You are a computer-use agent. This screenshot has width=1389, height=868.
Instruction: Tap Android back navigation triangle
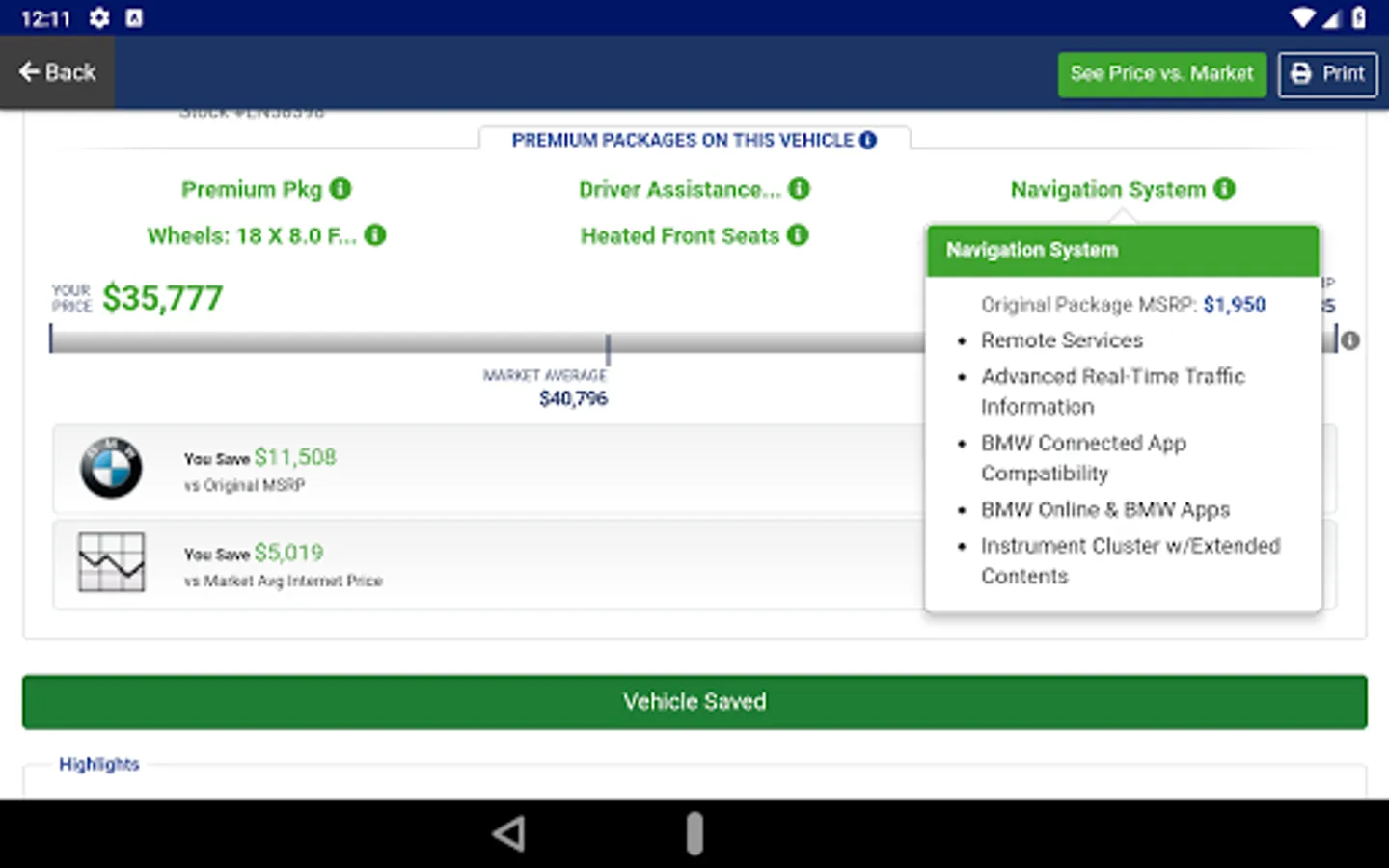508,833
